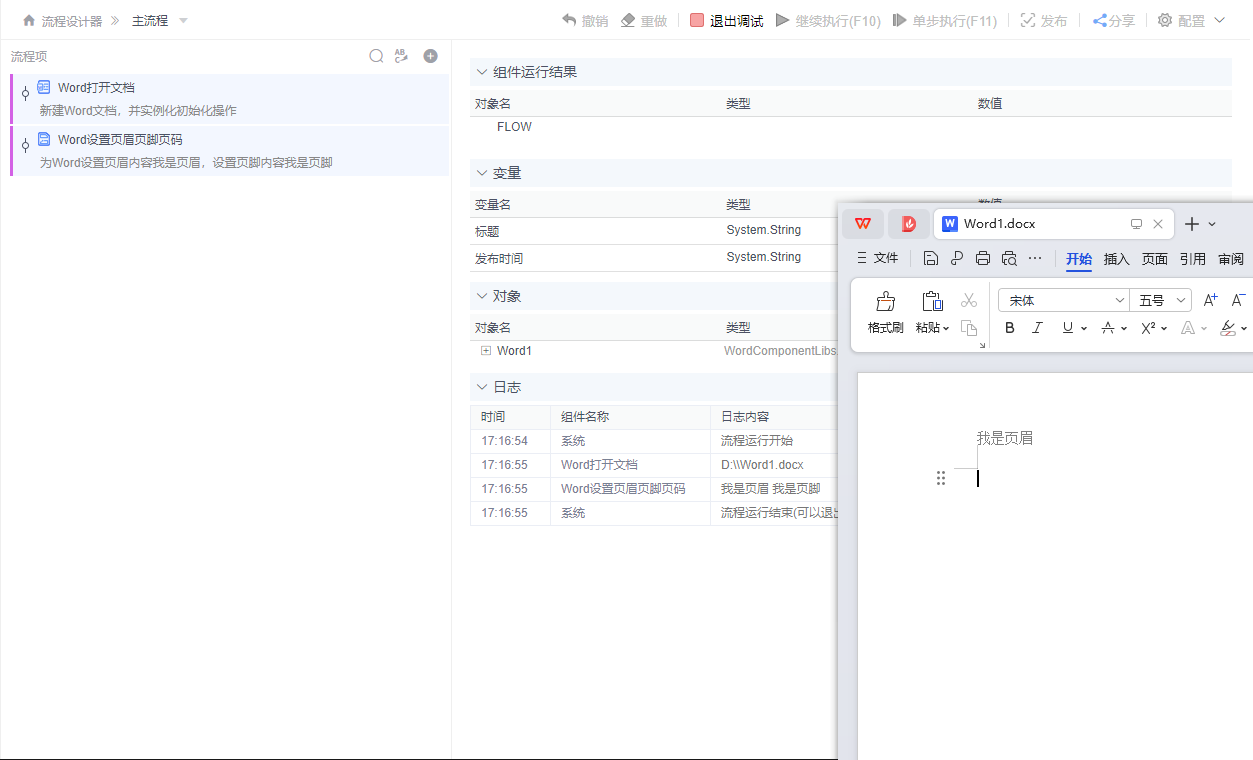
Task: Open the search icon in 流程项 panel
Action: pos(376,56)
